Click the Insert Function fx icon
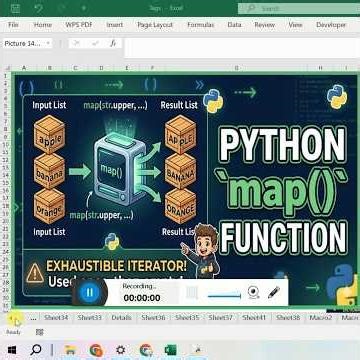Viewport: 360px width, 360px height. point(113,43)
